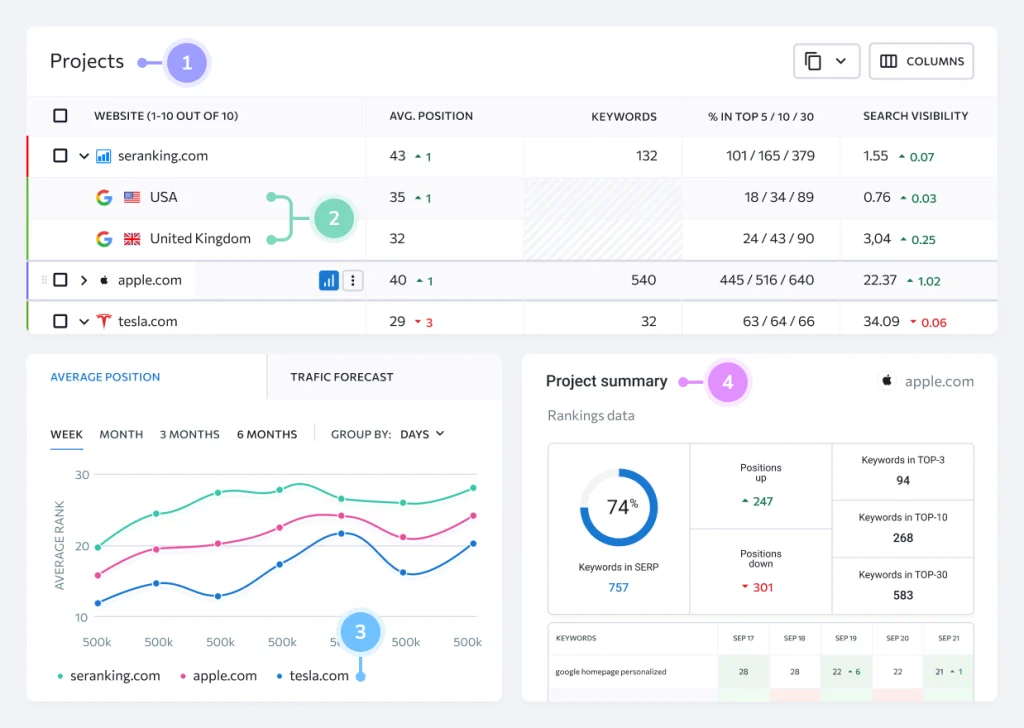Collapse the tesla.com row chevron
This screenshot has height=728, width=1024.
[x=84, y=321]
